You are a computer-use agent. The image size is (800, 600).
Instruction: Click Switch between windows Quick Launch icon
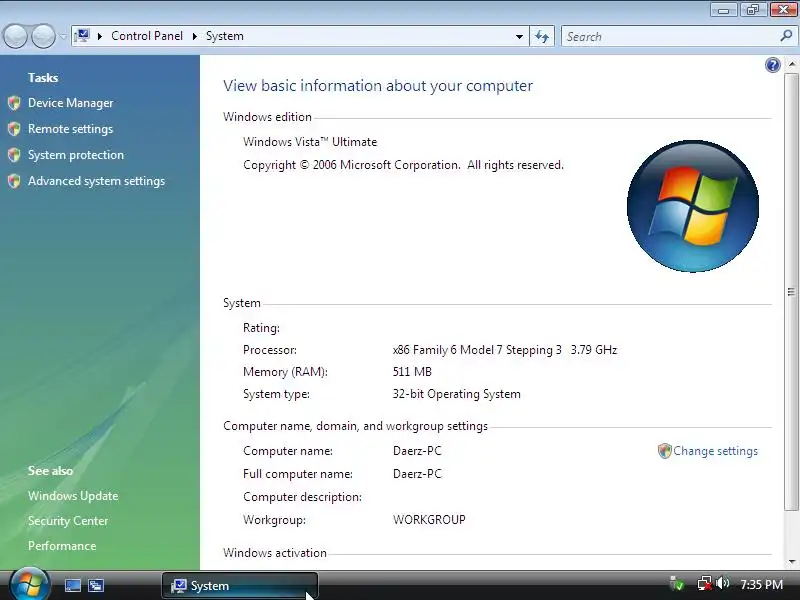click(x=96, y=585)
